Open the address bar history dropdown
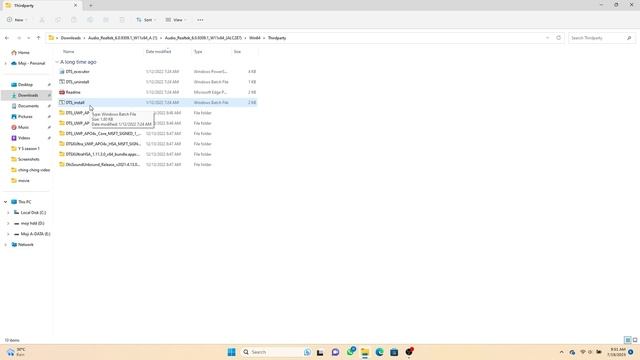The height and width of the screenshot is (360, 640). coord(547,38)
